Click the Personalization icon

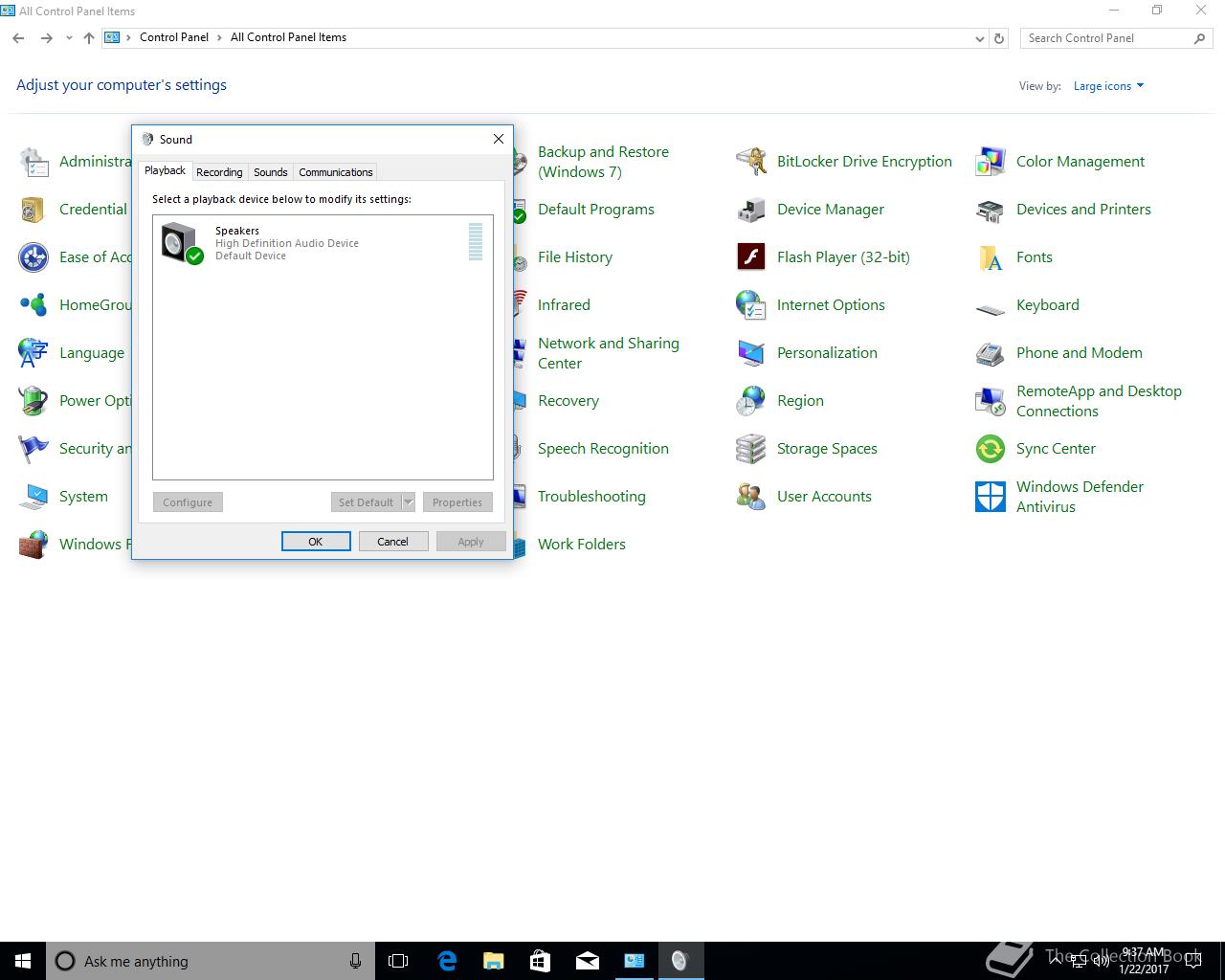[x=751, y=353]
